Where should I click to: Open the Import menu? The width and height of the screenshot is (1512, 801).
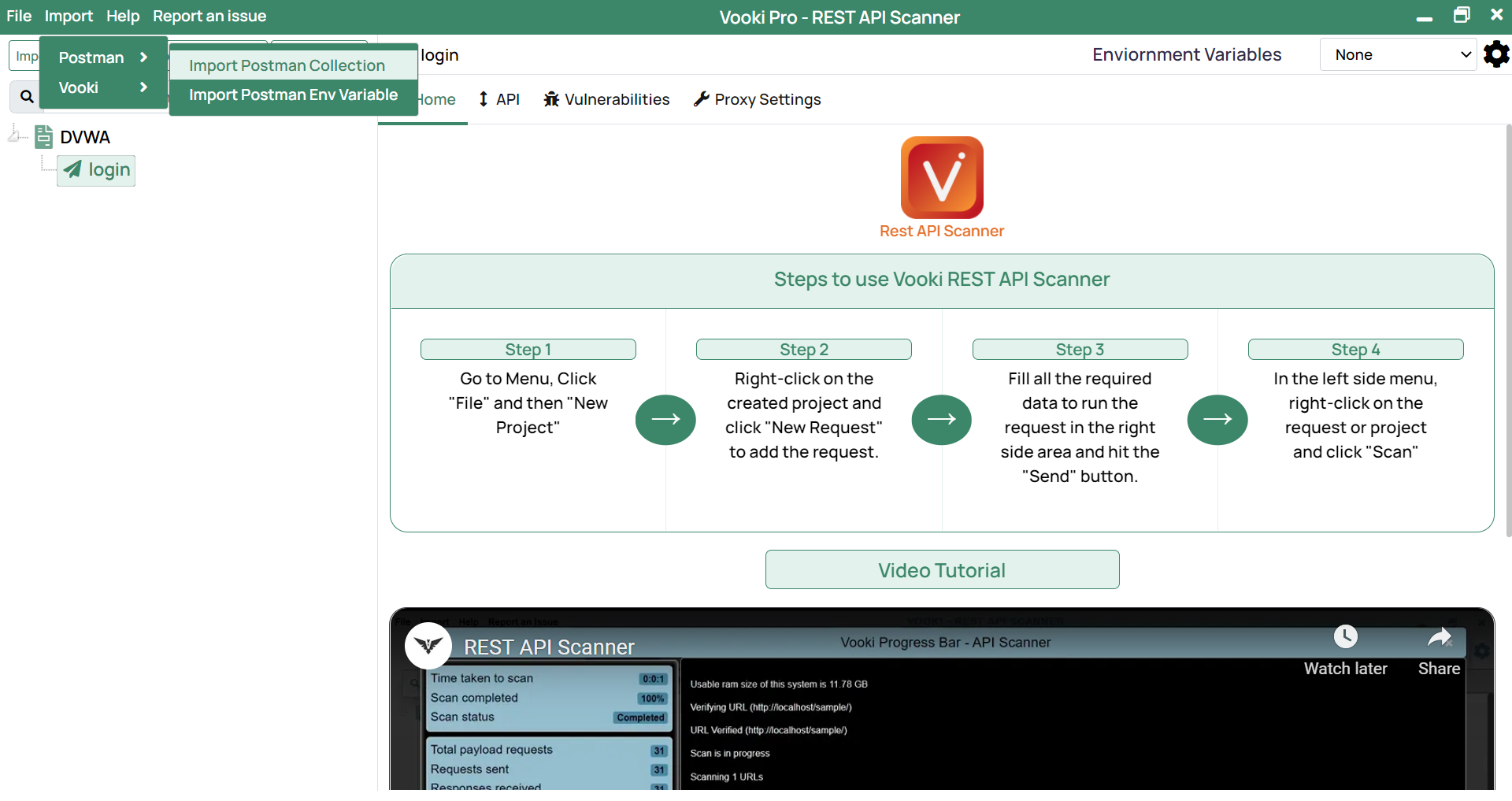69,16
